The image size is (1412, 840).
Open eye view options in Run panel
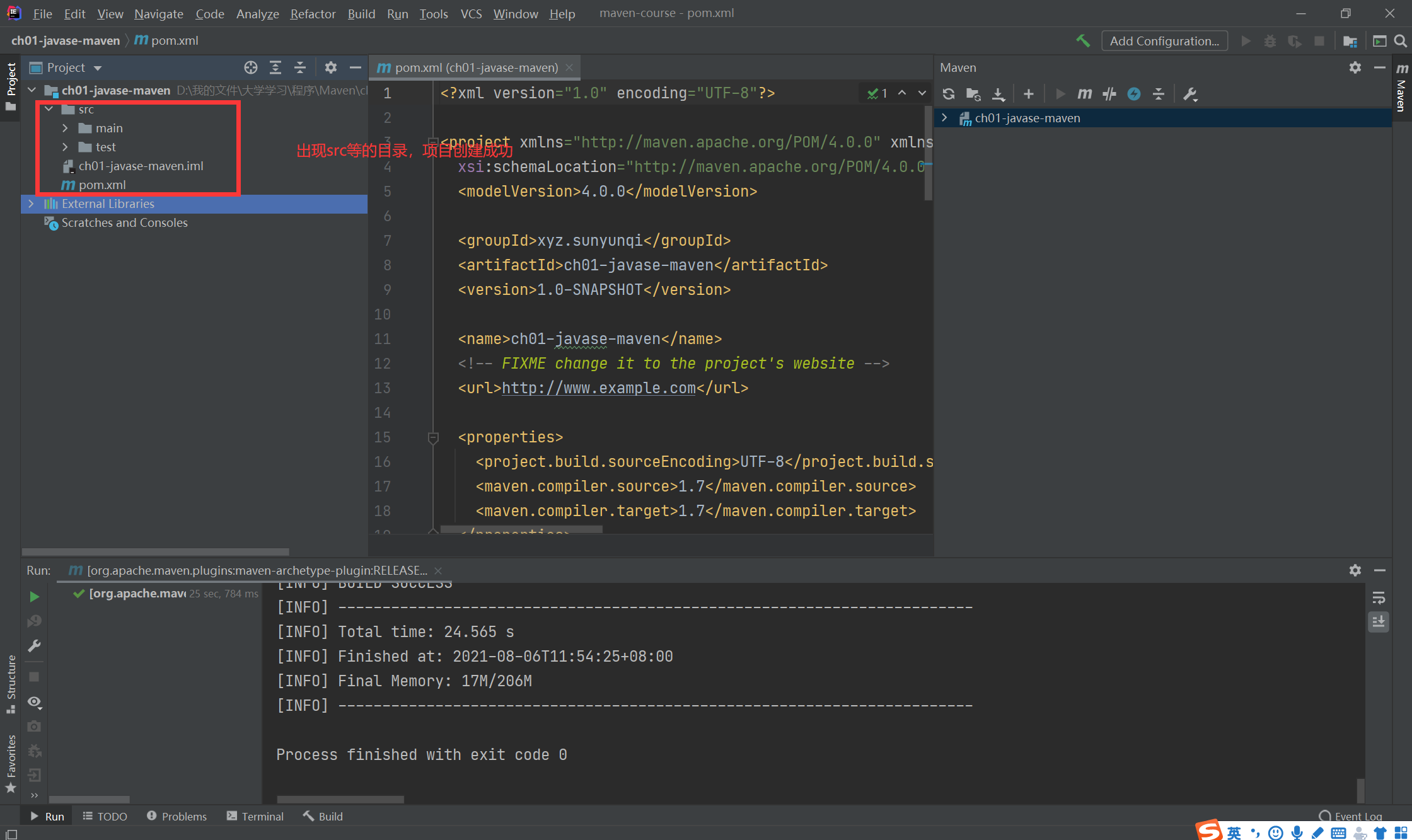coord(34,702)
